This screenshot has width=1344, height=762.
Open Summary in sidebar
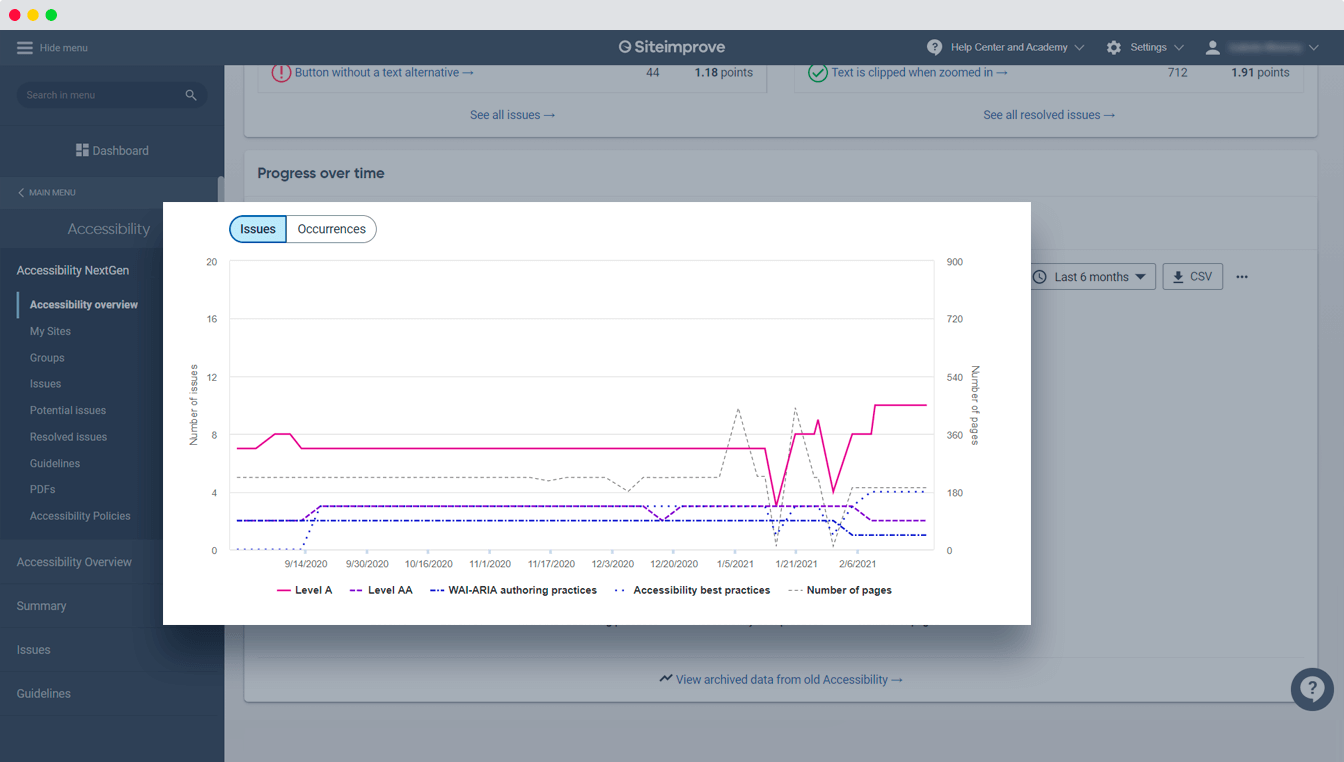(x=41, y=606)
